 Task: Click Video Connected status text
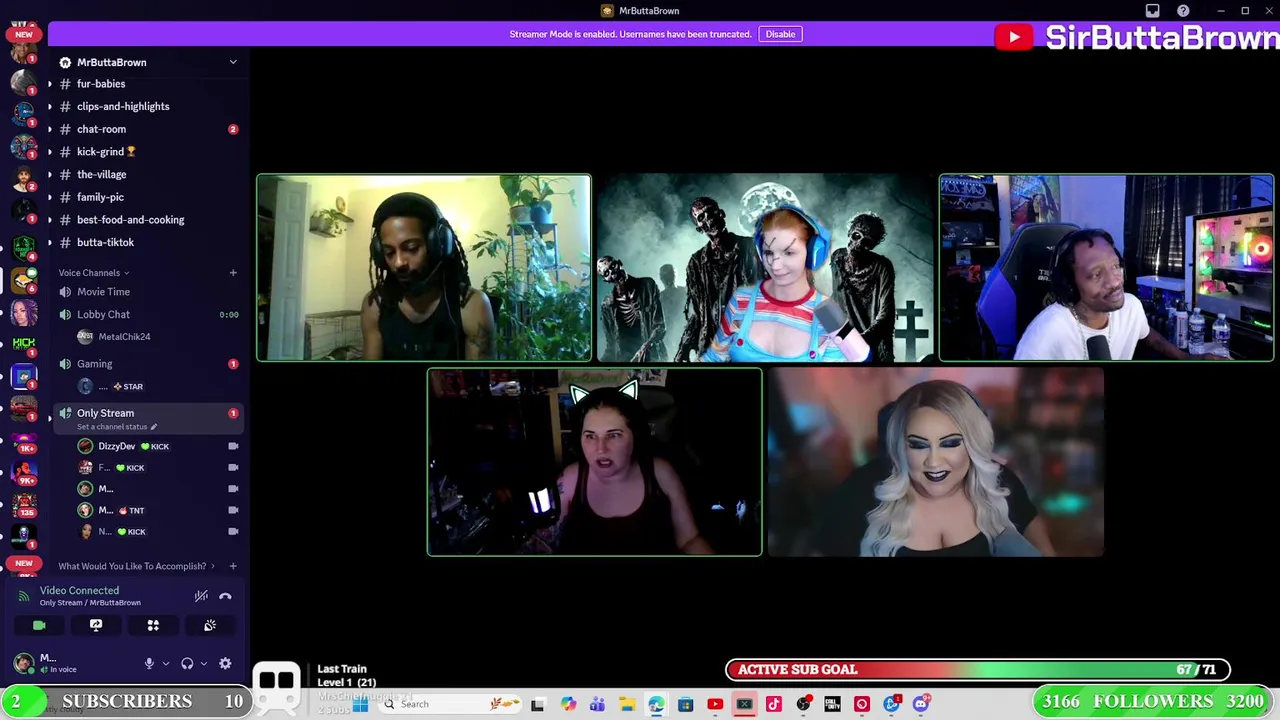point(79,590)
